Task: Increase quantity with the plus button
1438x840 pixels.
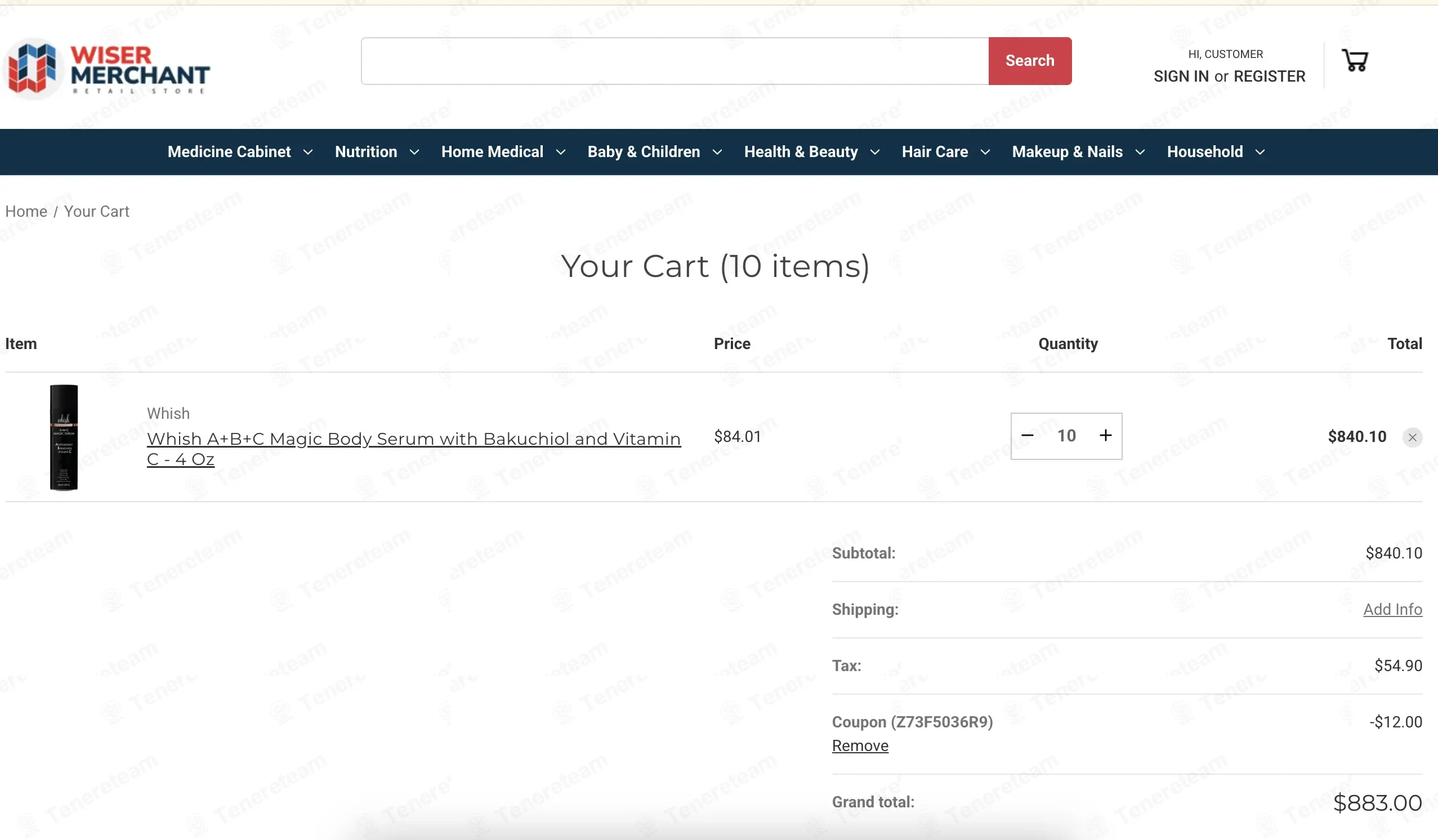Action: click(x=1105, y=435)
